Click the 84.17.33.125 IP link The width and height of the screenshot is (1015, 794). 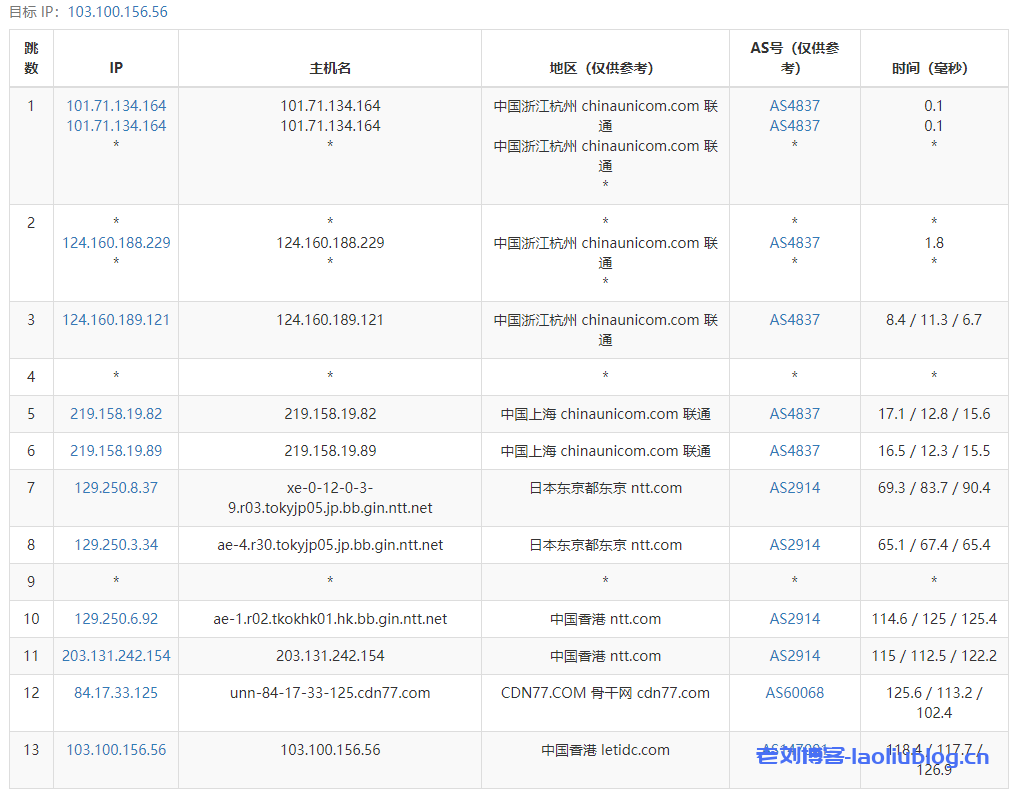point(116,693)
